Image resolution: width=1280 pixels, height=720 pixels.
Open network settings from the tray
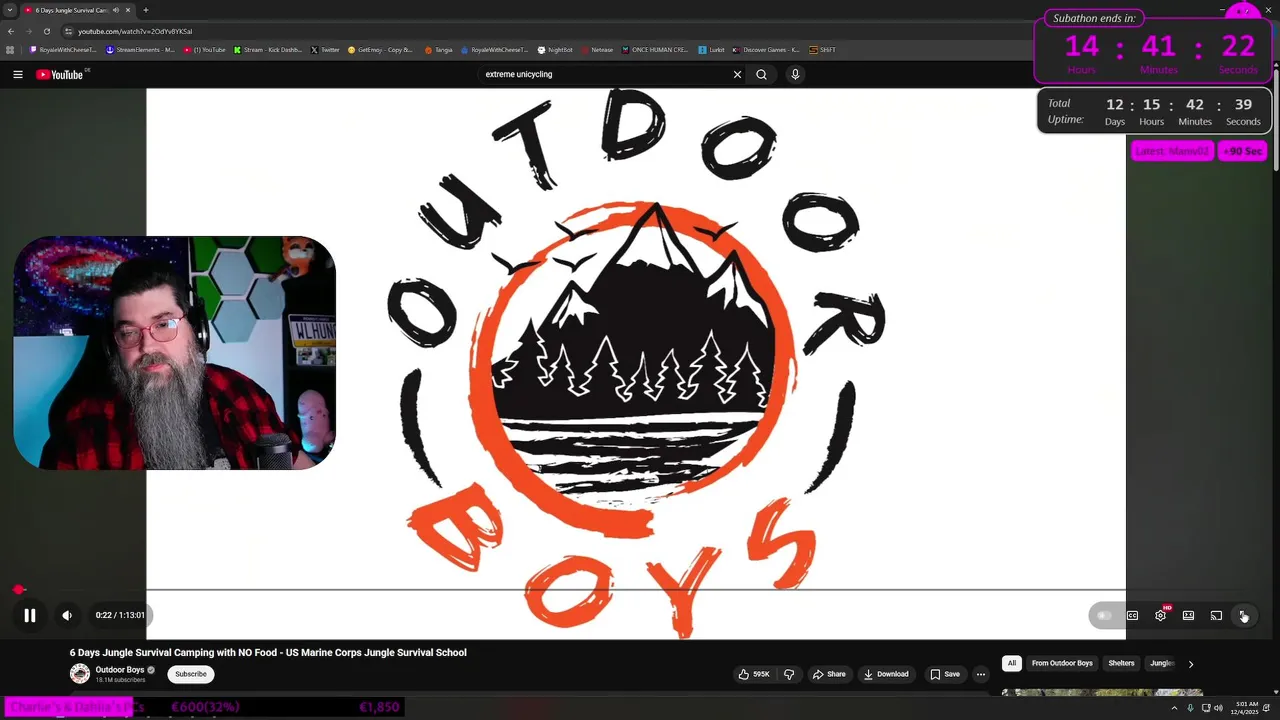click(x=1206, y=708)
